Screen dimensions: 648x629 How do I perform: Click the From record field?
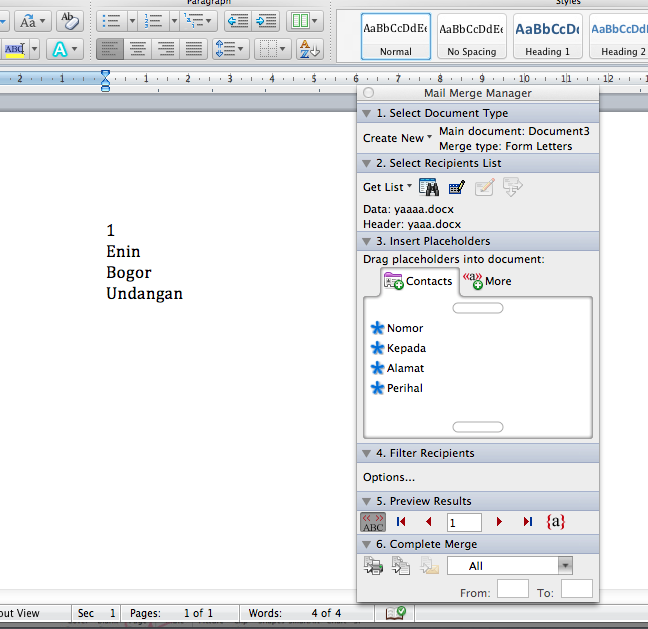tap(513, 589)
